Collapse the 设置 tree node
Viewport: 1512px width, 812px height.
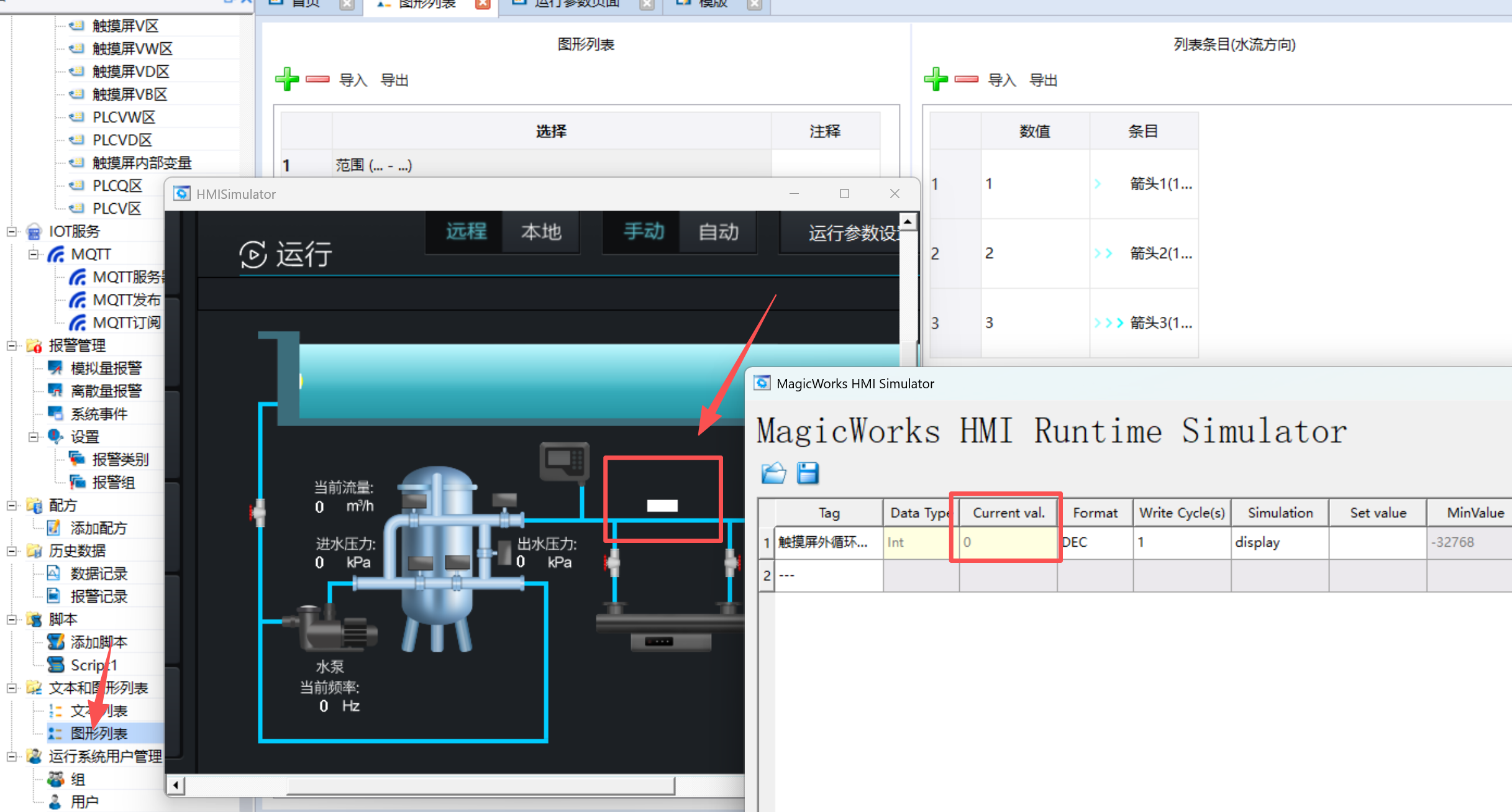pos(33,437)
